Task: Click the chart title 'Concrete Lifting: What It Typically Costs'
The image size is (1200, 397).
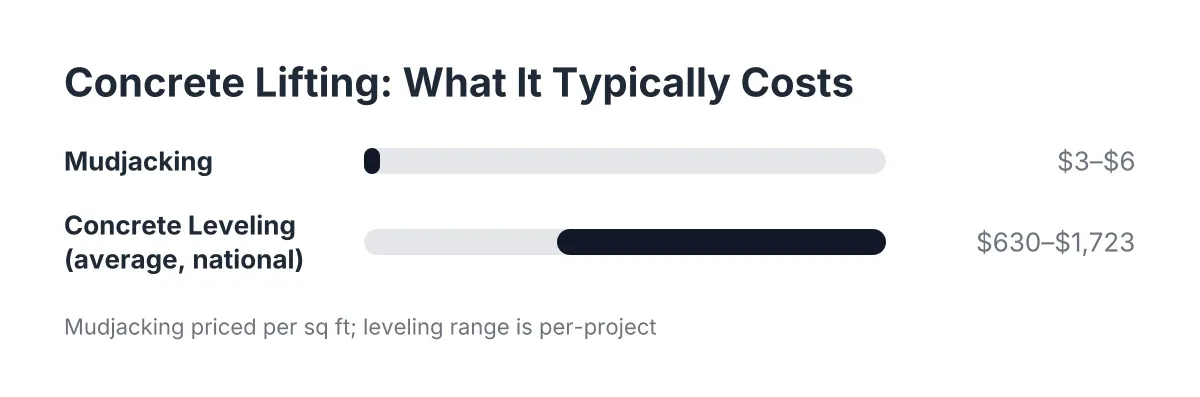Action: click(x=459, y=85)
